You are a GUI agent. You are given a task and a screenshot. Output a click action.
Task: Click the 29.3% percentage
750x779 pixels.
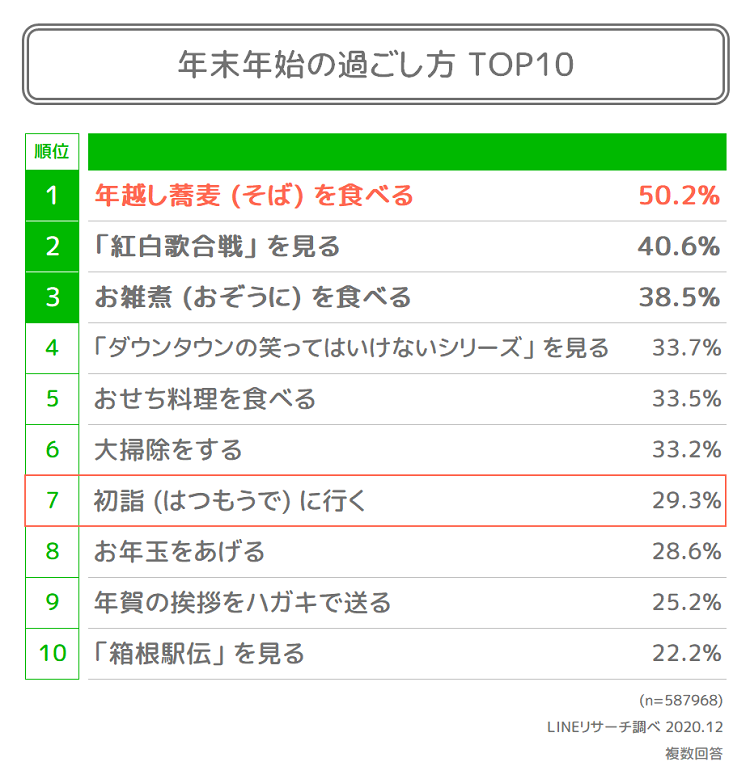686,500
